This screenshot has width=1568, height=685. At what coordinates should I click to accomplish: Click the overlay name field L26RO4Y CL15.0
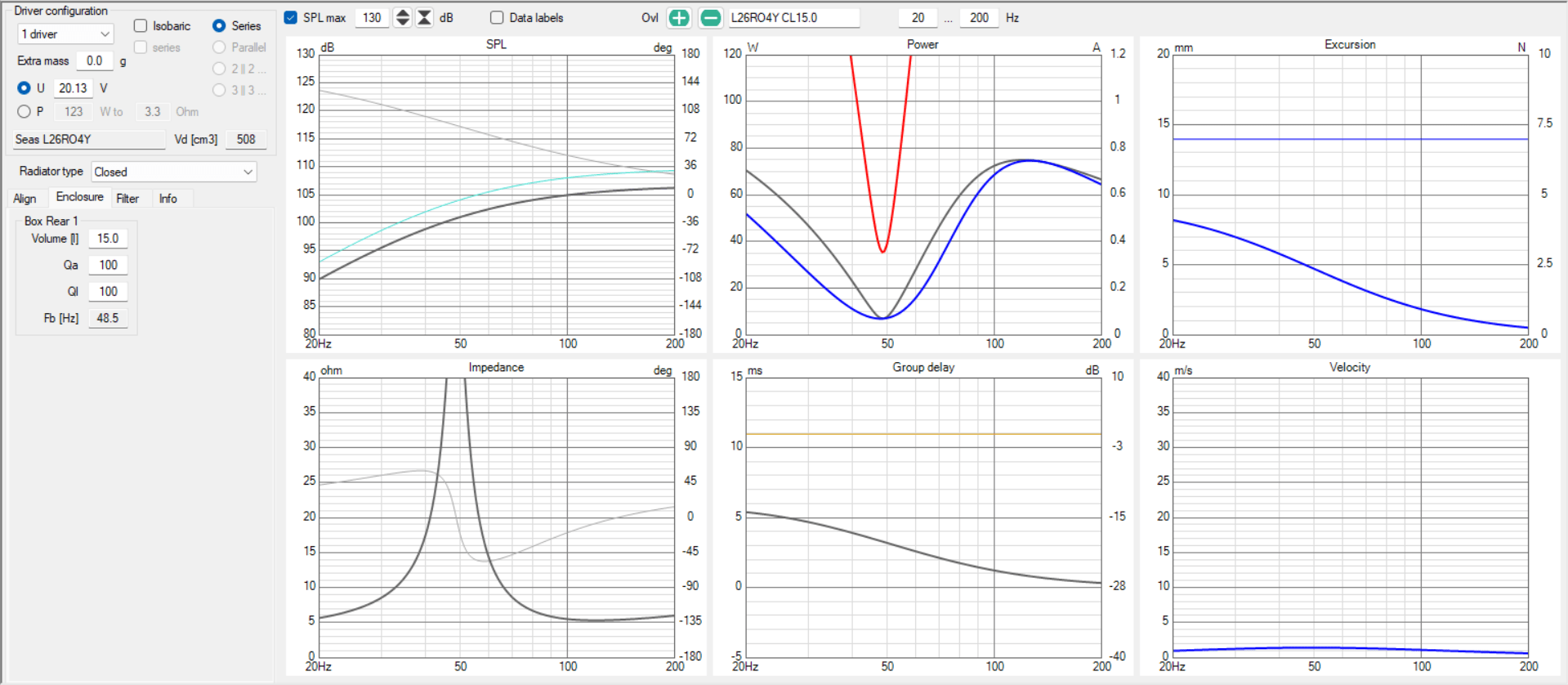793,17
